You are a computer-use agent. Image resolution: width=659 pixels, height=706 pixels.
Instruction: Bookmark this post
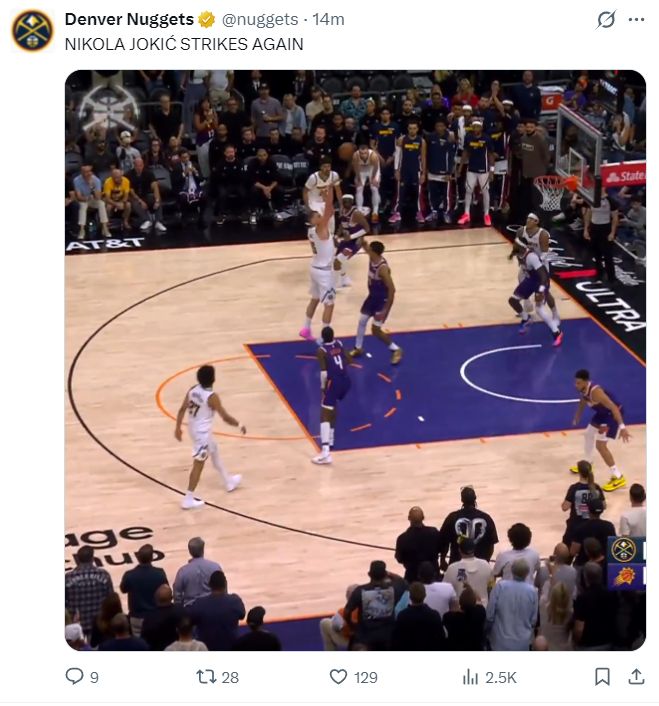point(602,677)
